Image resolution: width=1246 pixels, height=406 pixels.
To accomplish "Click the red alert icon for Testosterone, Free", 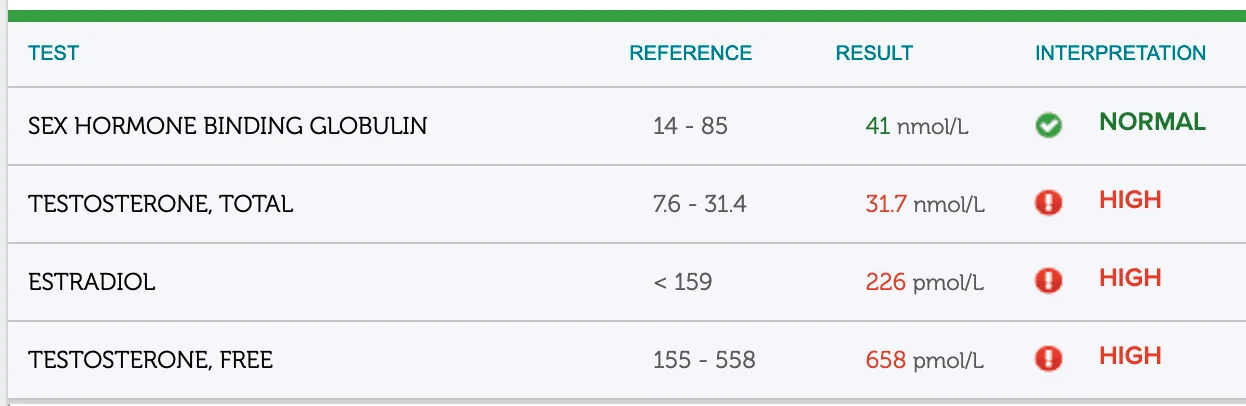I will point(1048,358).
